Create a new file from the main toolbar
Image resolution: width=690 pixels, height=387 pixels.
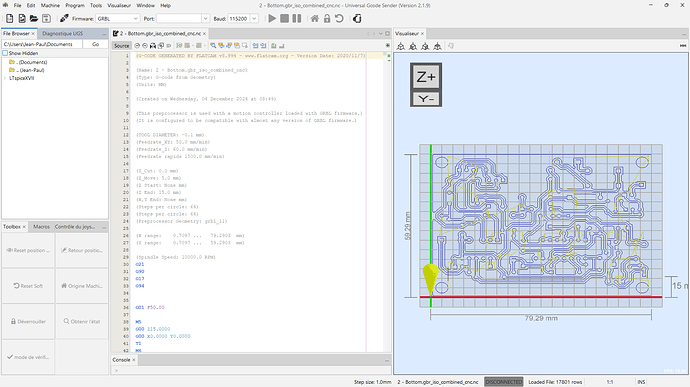point(10,18)
